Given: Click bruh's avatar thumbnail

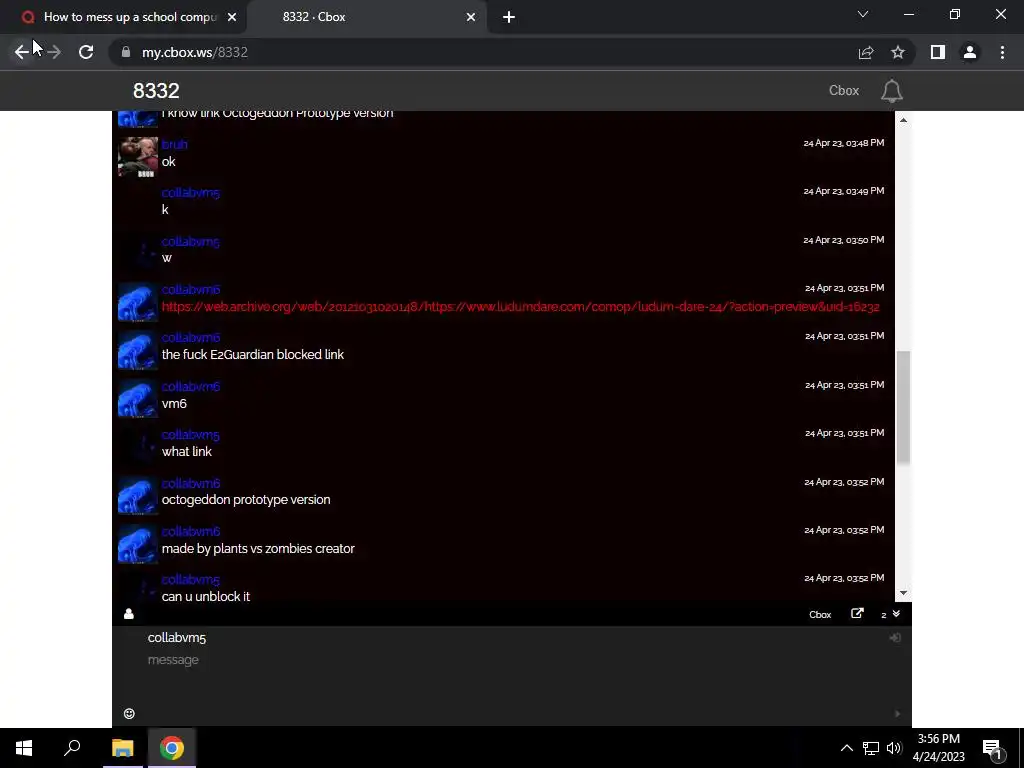Looking at the screenshot, I should click(138, 157).
